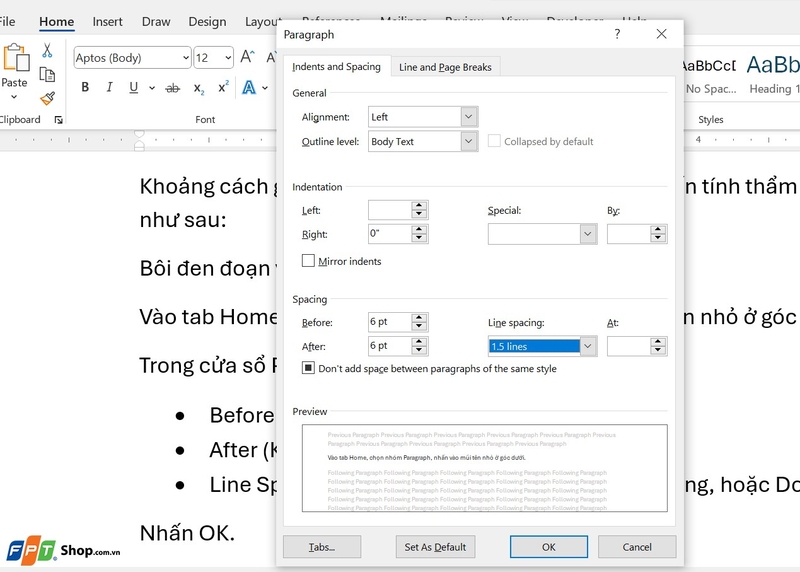This screenshot has width=800, height=572.
Task: Open the underline style dropdown arrow
Action: pyautogui.click(x=152, y=88)
